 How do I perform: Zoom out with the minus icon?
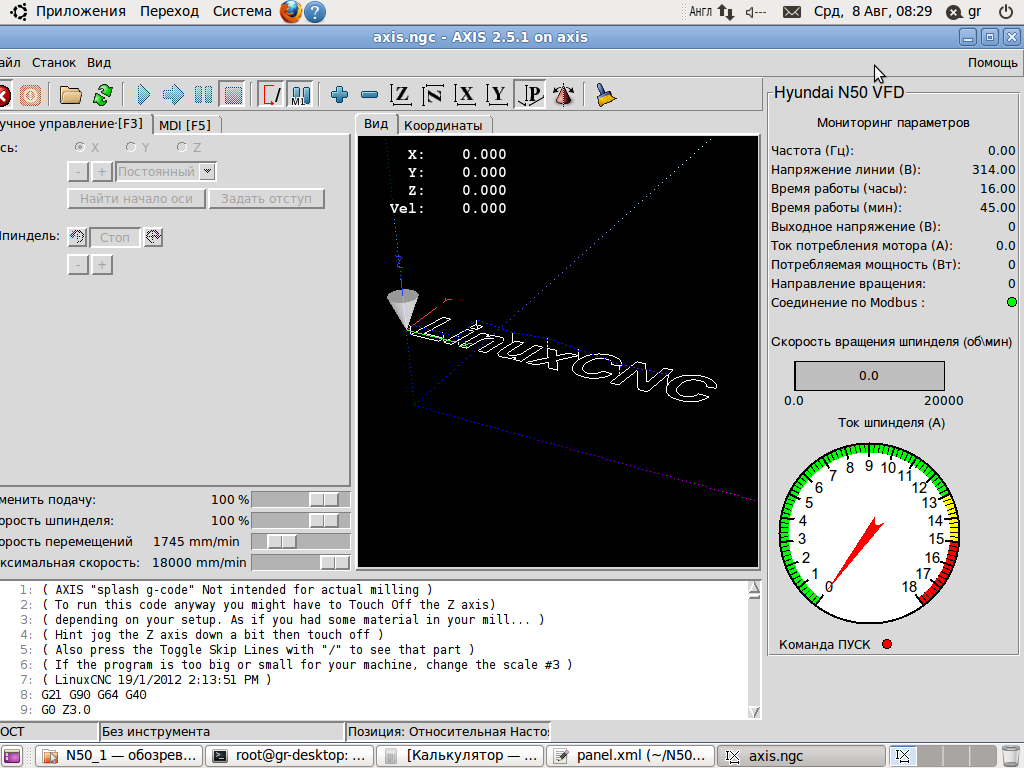369,95
